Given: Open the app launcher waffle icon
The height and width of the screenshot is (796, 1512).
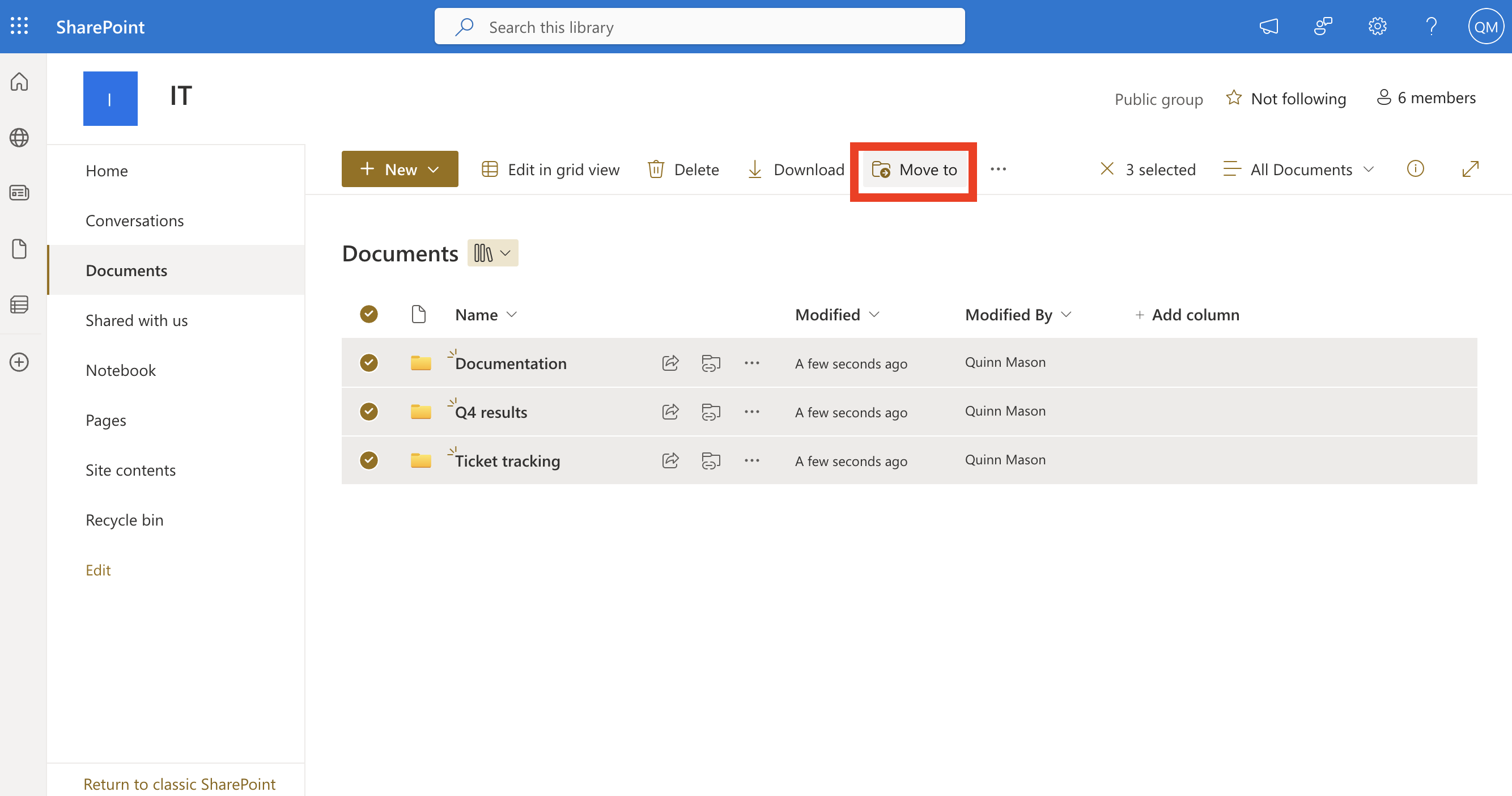Looking at the screenshot, I should [19, 27].
